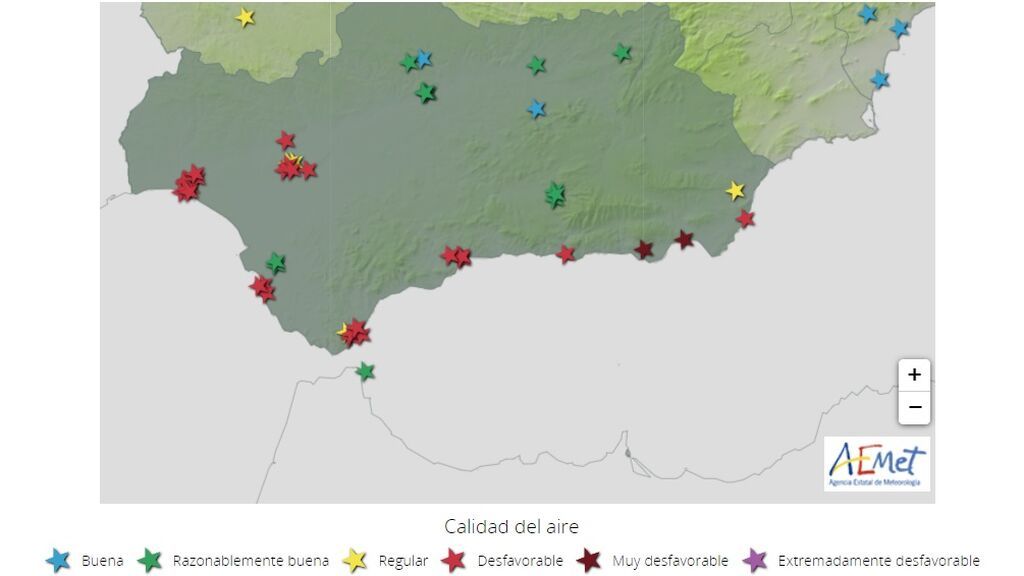Click the green Razonablemente buena legend star
The height and width of the screenshot is (576, 1024).
(150, 560)
